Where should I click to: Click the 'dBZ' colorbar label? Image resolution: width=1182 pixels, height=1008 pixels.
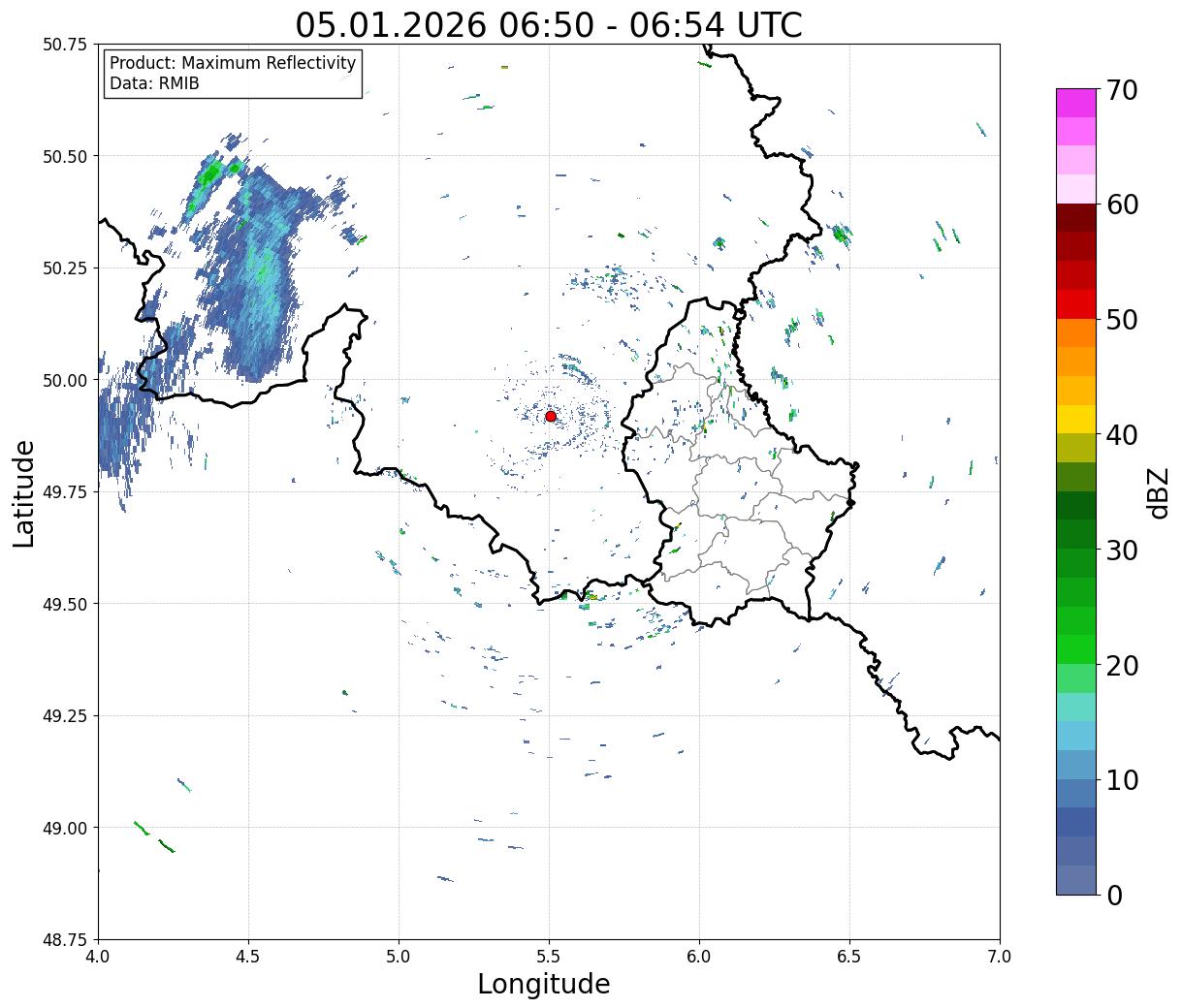coord(1159,491)
